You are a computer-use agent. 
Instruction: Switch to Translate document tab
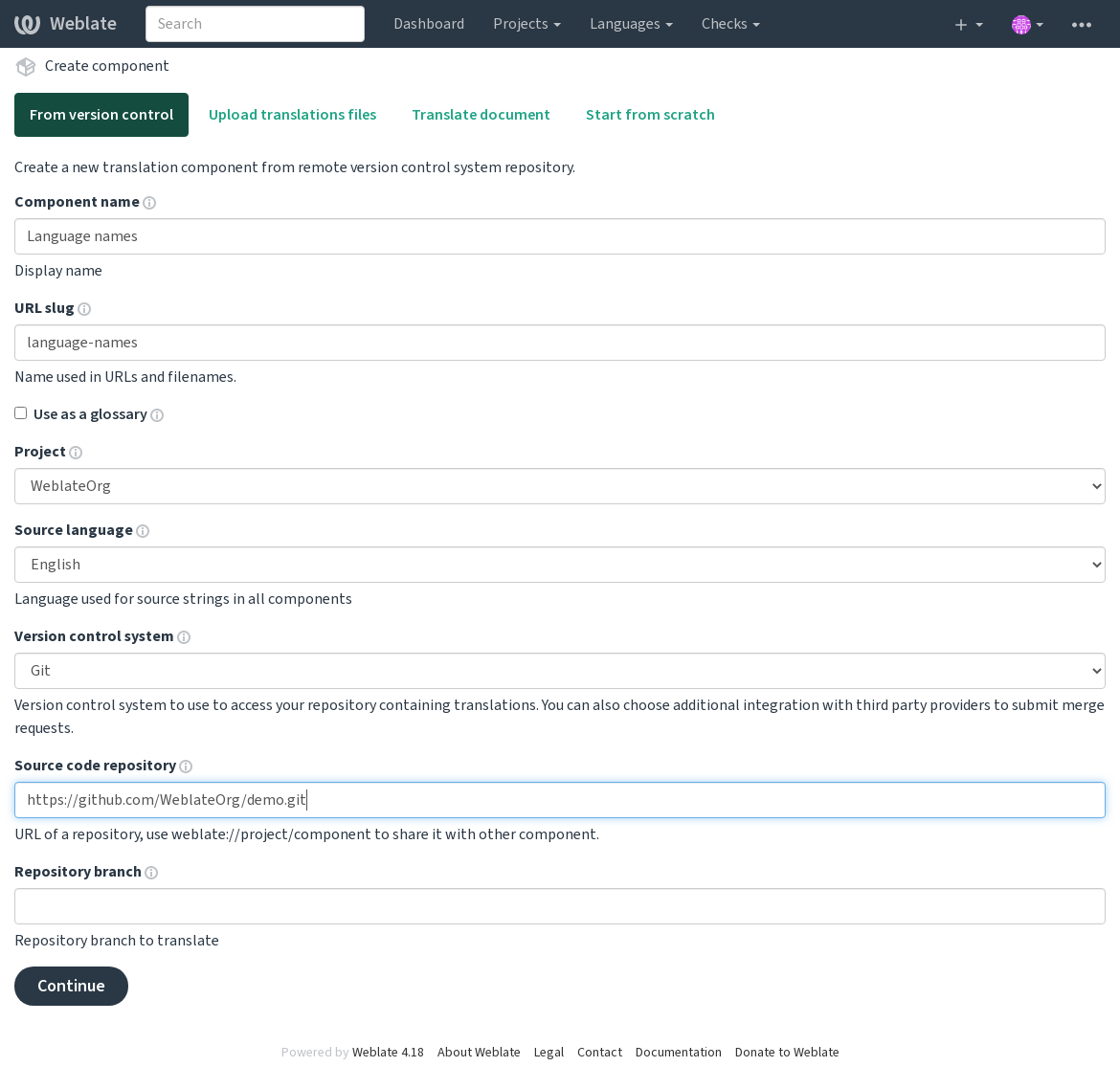(x=481, y=115)
